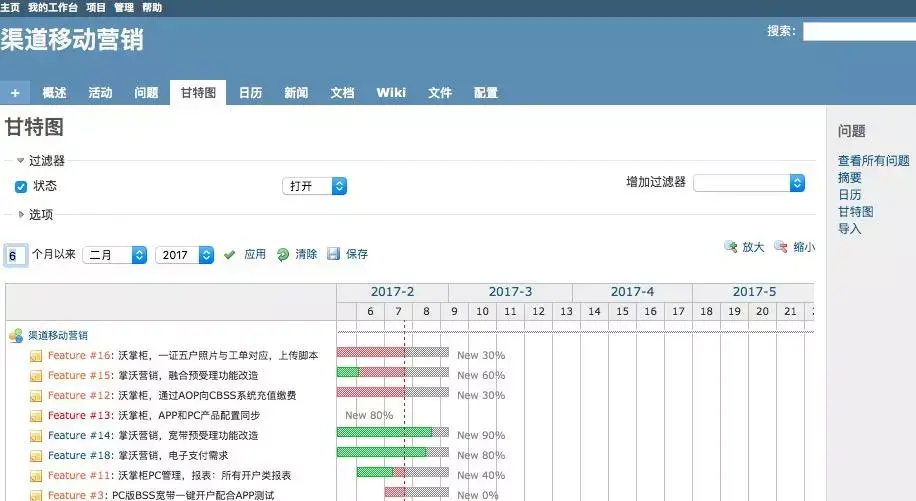This screenshot has height=501, width=916.
Task: Open the 帮助 top menu
Action: [152, 8]
